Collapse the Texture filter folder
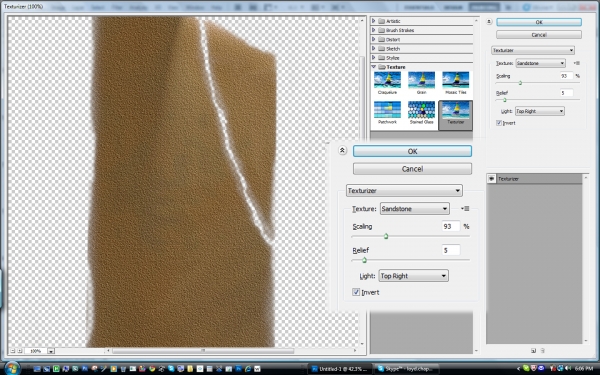The width and height of the screenshot is (600, 375). click(374, 67)
